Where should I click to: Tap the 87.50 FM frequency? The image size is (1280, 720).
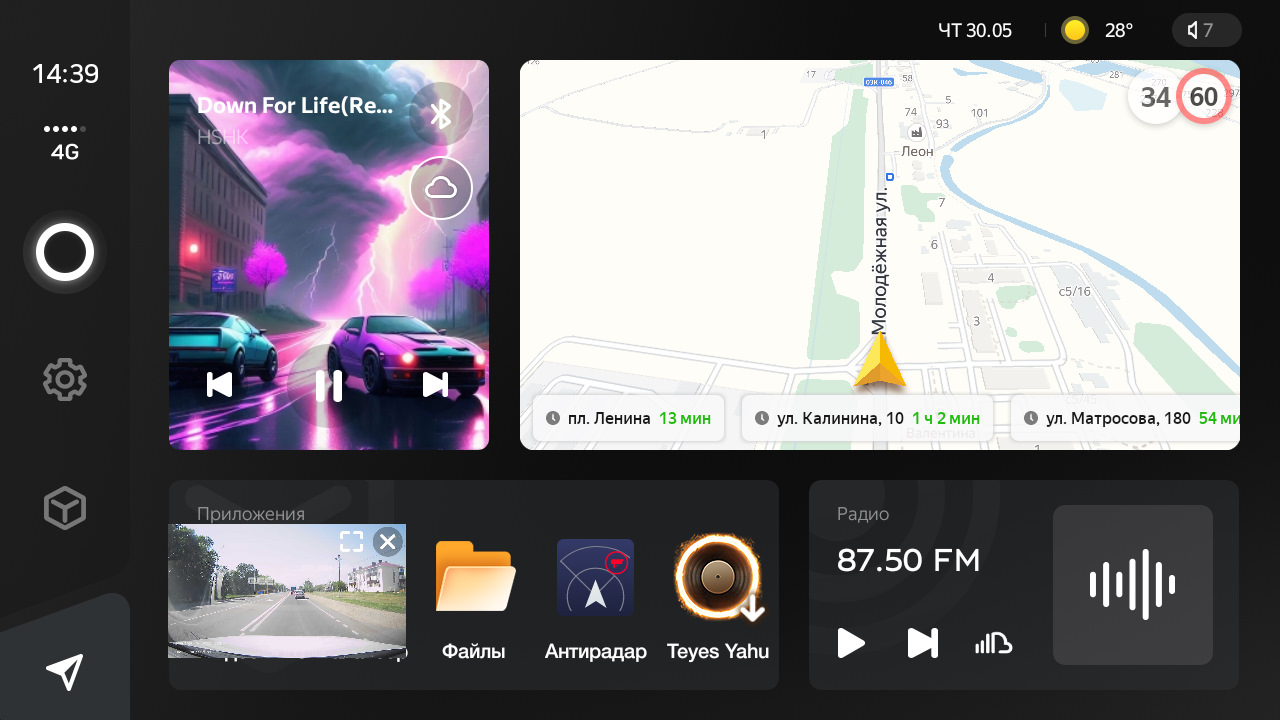909,561
